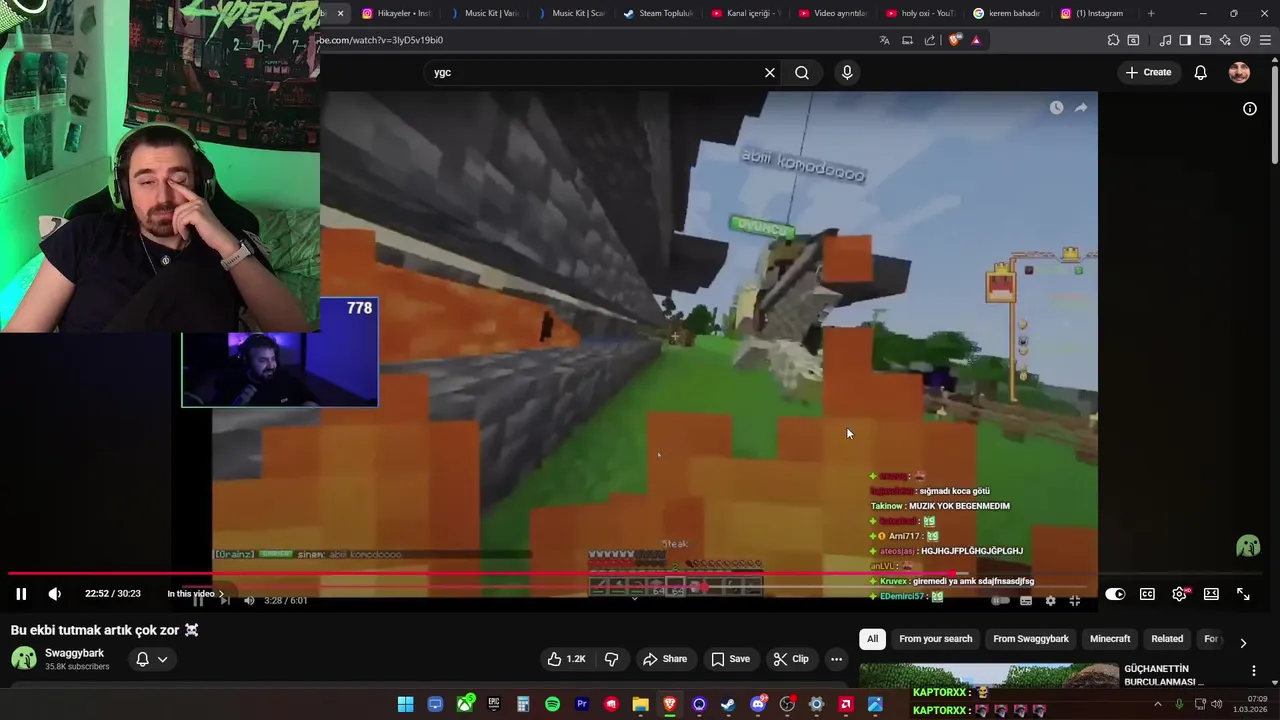Mute the video with the speaker icon
Image resolution: width=1280 pixels, height=720 pixels.
pyautogui.click(x=55, y=594)
